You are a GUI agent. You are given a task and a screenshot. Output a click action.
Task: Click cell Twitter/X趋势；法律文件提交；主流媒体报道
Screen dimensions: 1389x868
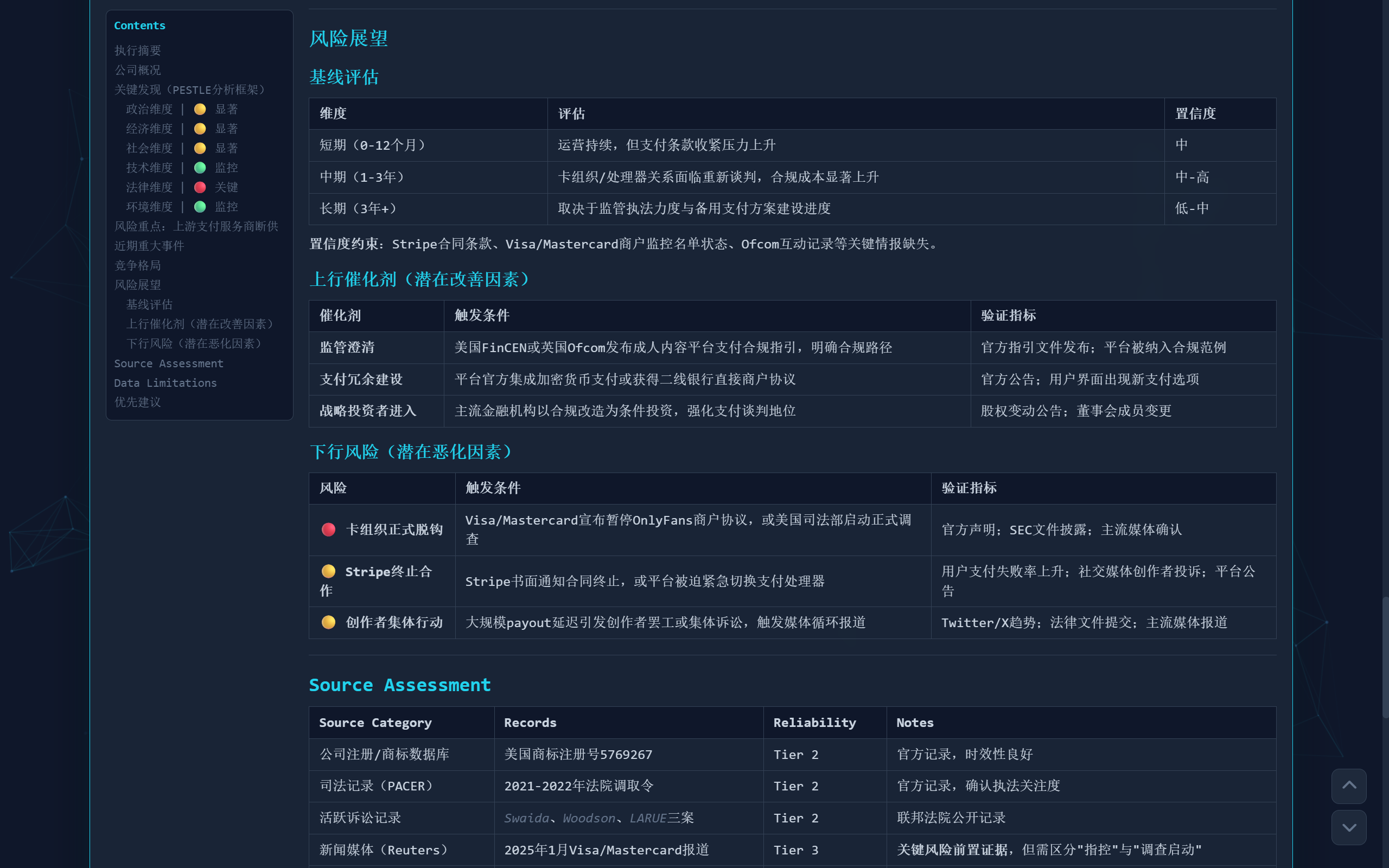point(1103,623)
